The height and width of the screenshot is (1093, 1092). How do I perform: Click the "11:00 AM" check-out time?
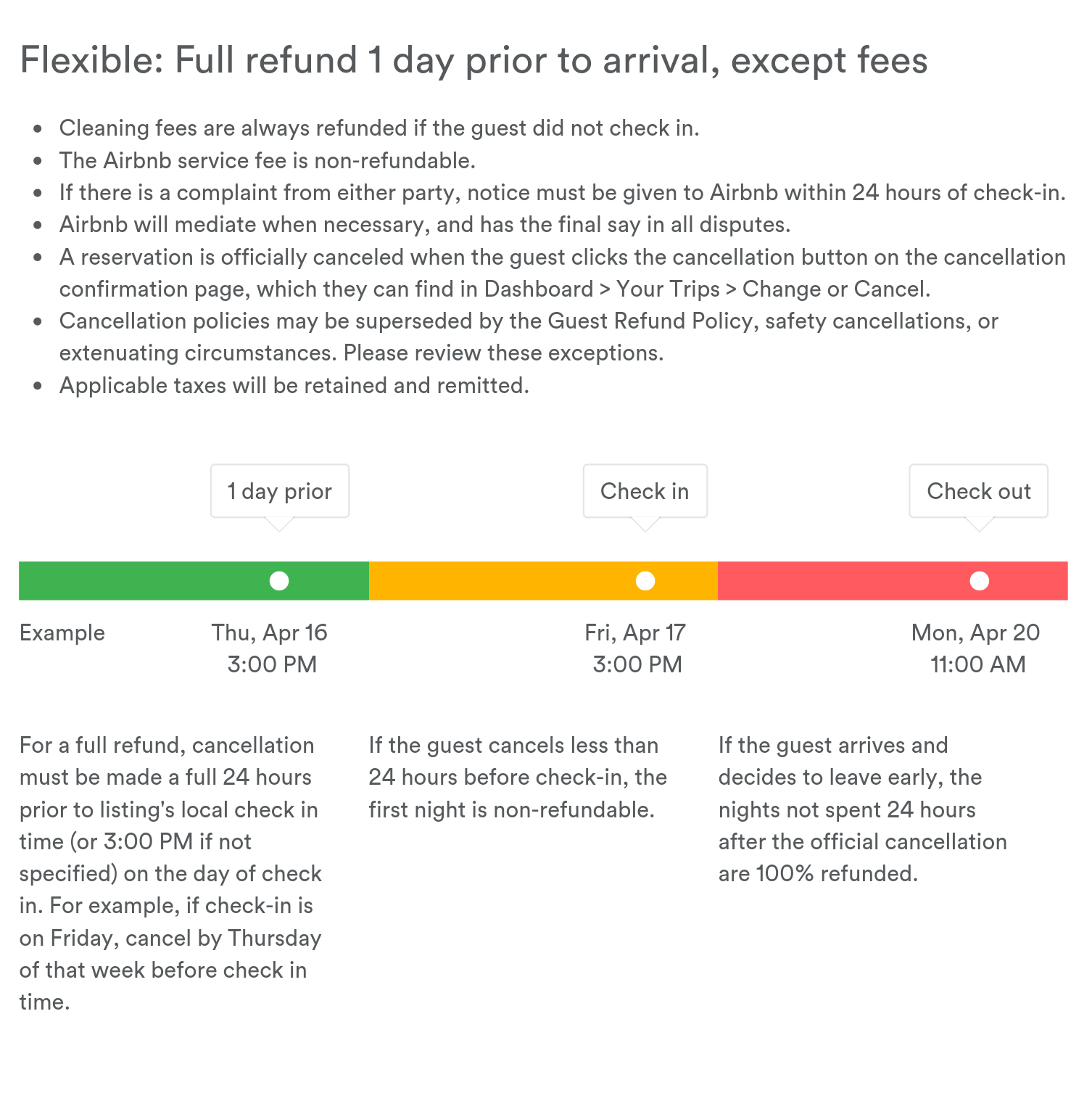click(x=977, y=664)
